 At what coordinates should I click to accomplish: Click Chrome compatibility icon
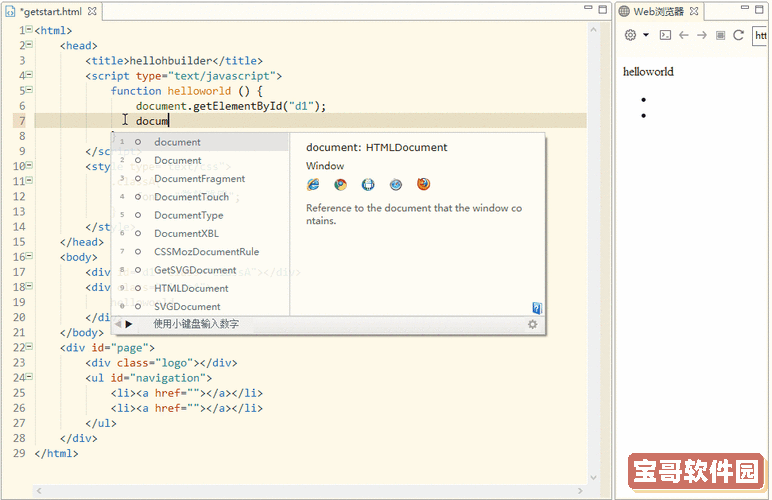click(x=340, y=185)
